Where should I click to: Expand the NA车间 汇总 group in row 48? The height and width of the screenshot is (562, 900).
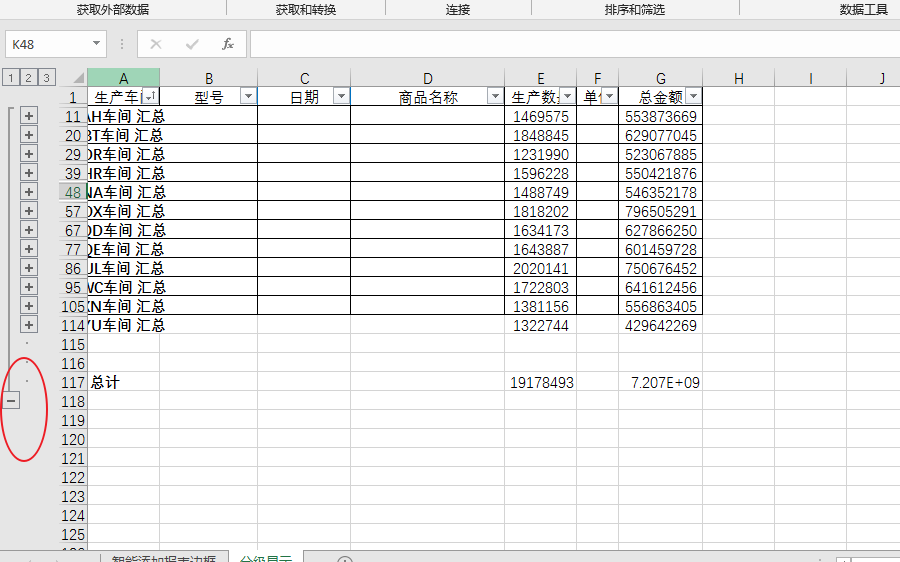(29, 192)
